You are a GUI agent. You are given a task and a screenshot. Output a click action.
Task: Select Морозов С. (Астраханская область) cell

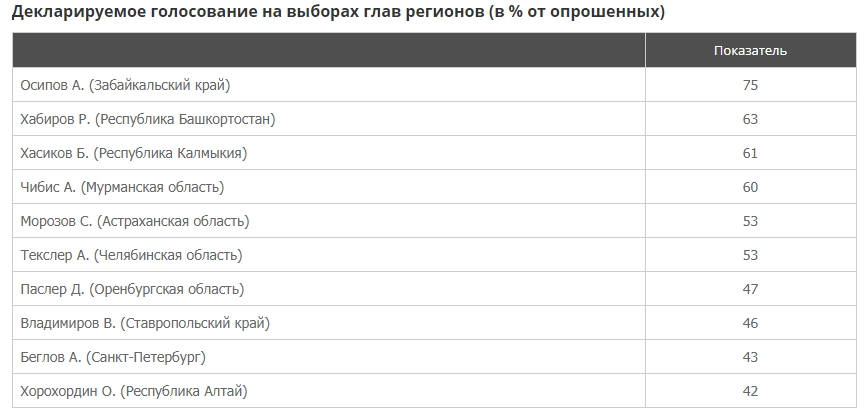click(135, 221)
